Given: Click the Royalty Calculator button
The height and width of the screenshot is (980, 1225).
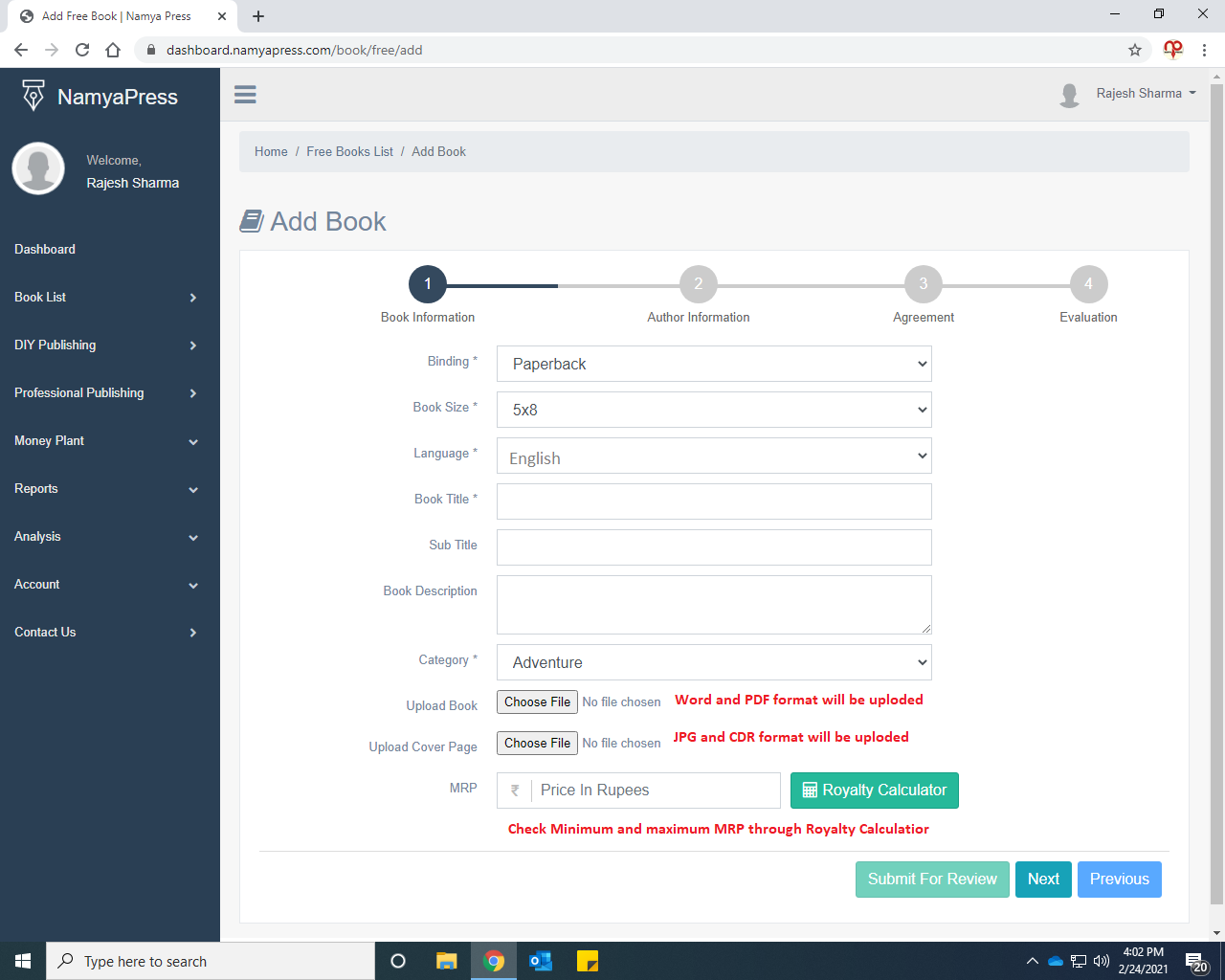Looking at the screenshot, I should [875, 791].
